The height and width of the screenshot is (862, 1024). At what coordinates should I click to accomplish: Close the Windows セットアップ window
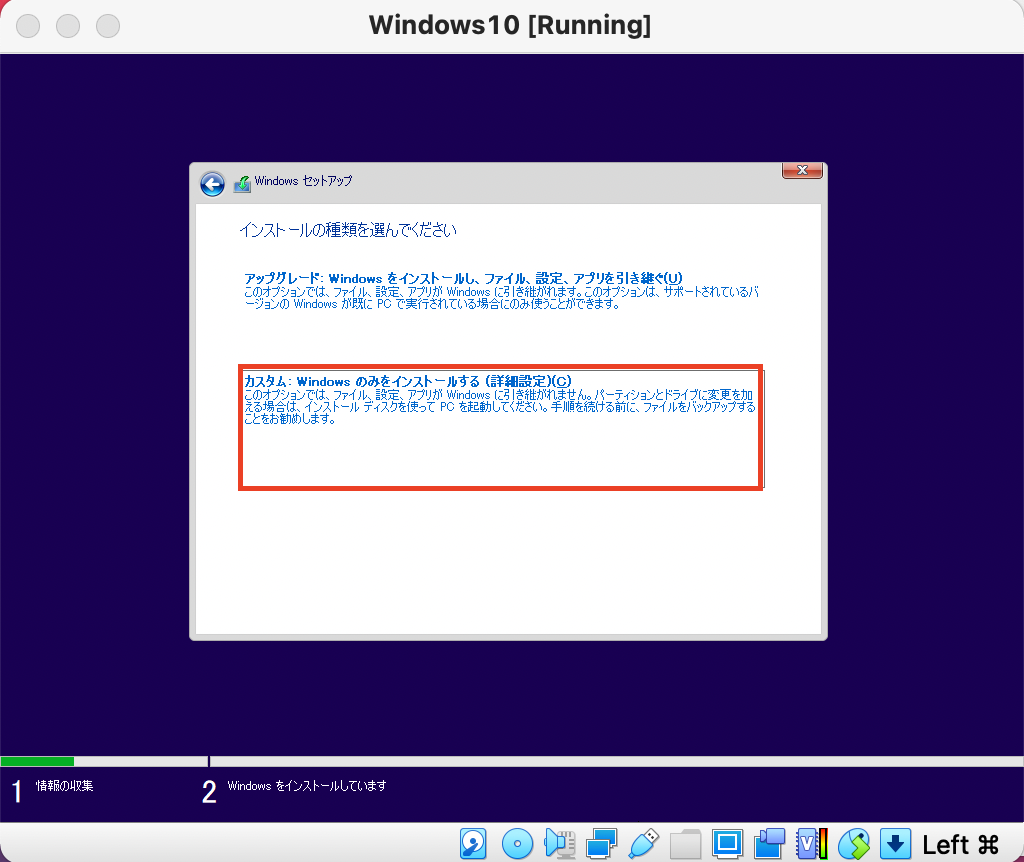point(802,170)
